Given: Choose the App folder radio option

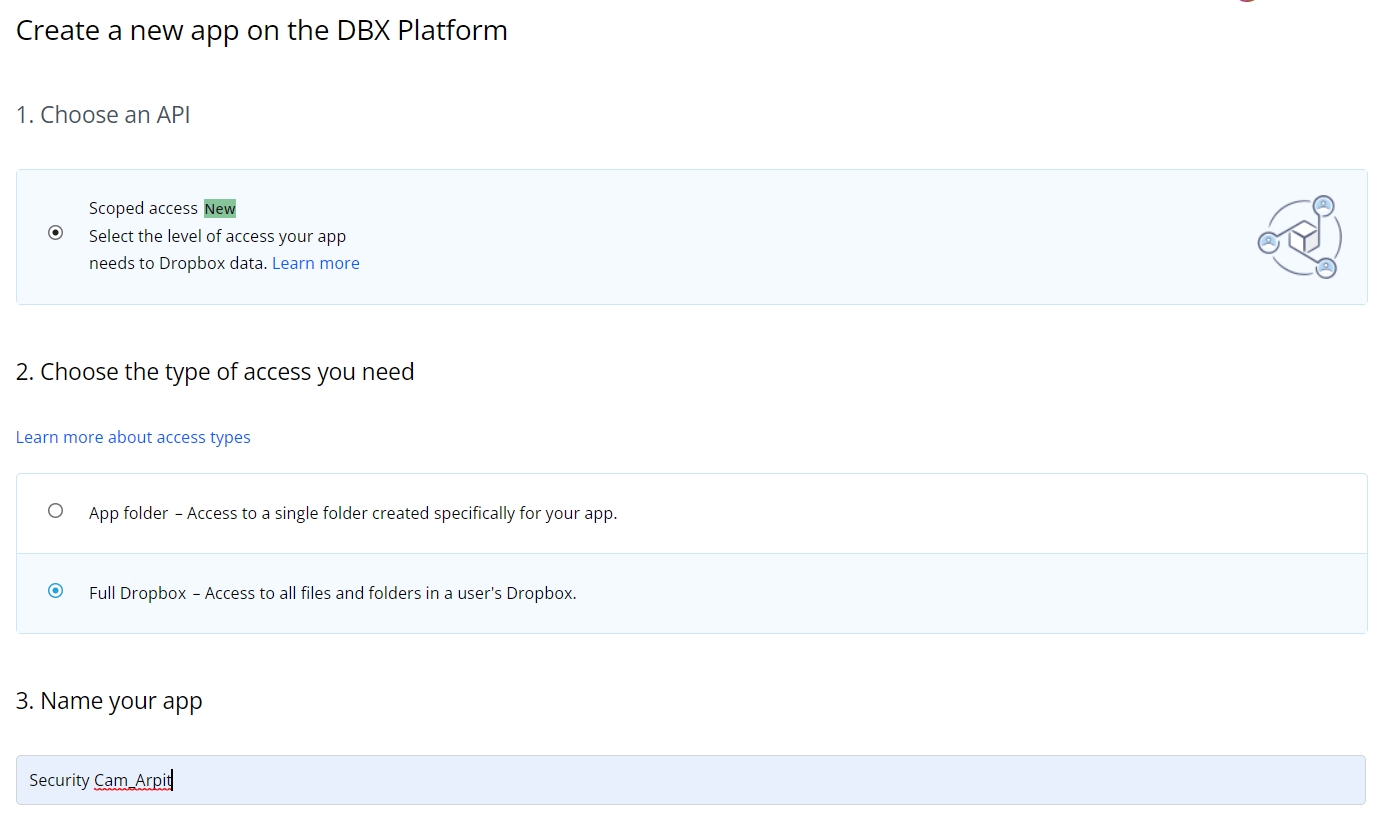Looking at the screenshot, I should coord(56,511).
